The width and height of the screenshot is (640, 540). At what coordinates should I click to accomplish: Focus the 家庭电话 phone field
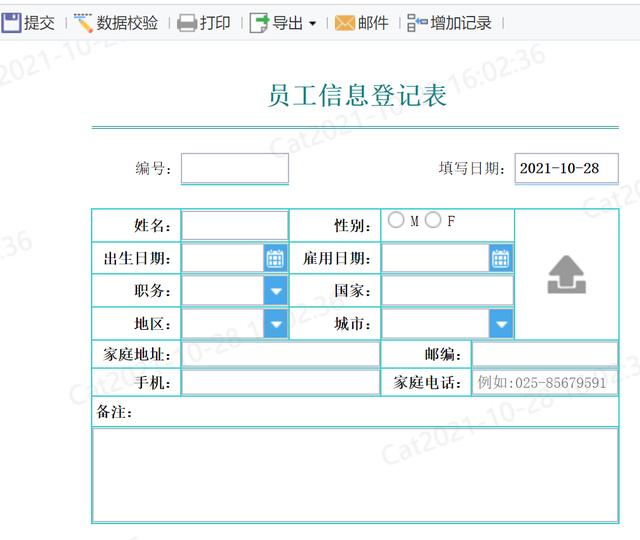coord(545,382)
